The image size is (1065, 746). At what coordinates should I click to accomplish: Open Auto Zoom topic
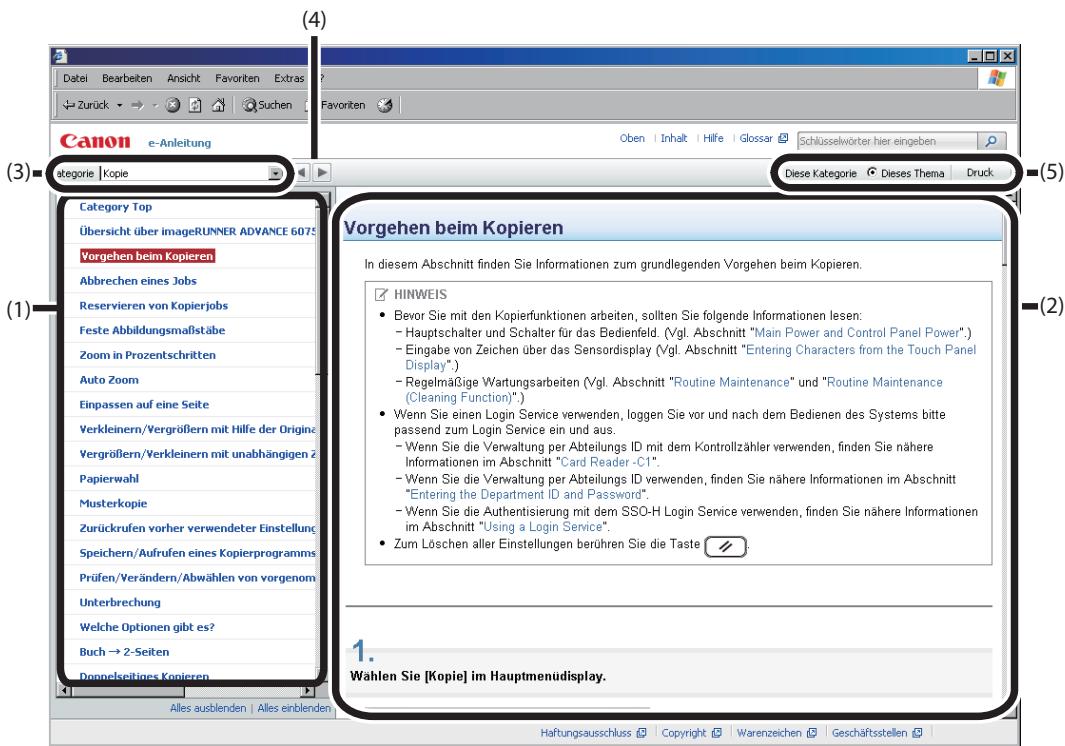tap(109, 380)
